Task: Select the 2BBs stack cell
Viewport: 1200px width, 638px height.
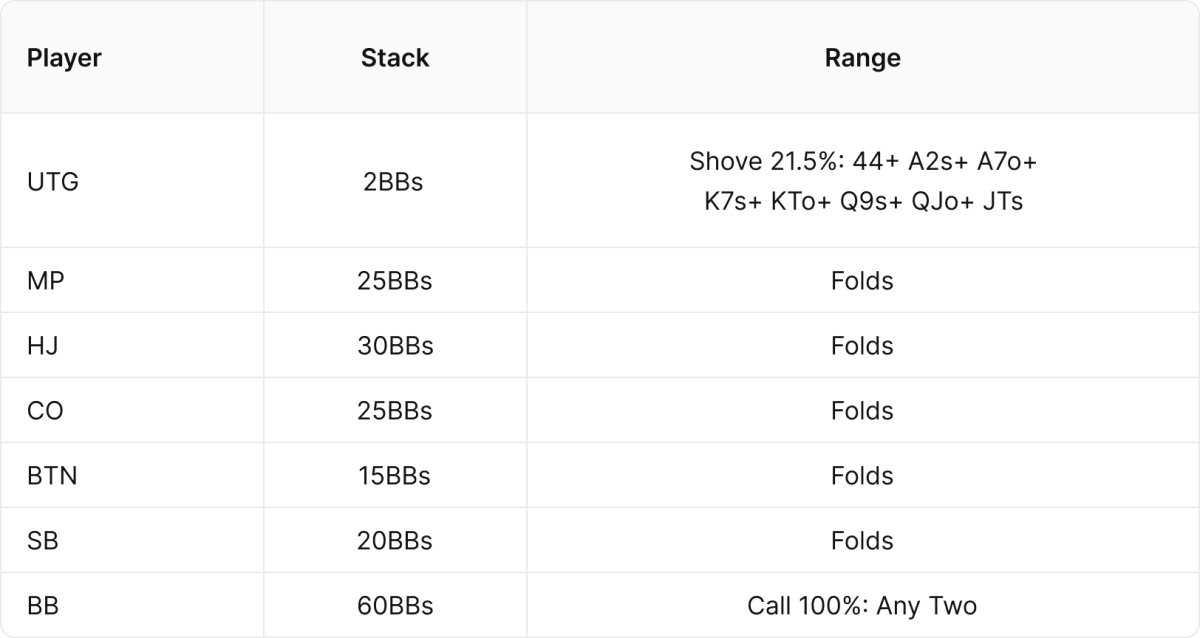Action: click(395, 182)
